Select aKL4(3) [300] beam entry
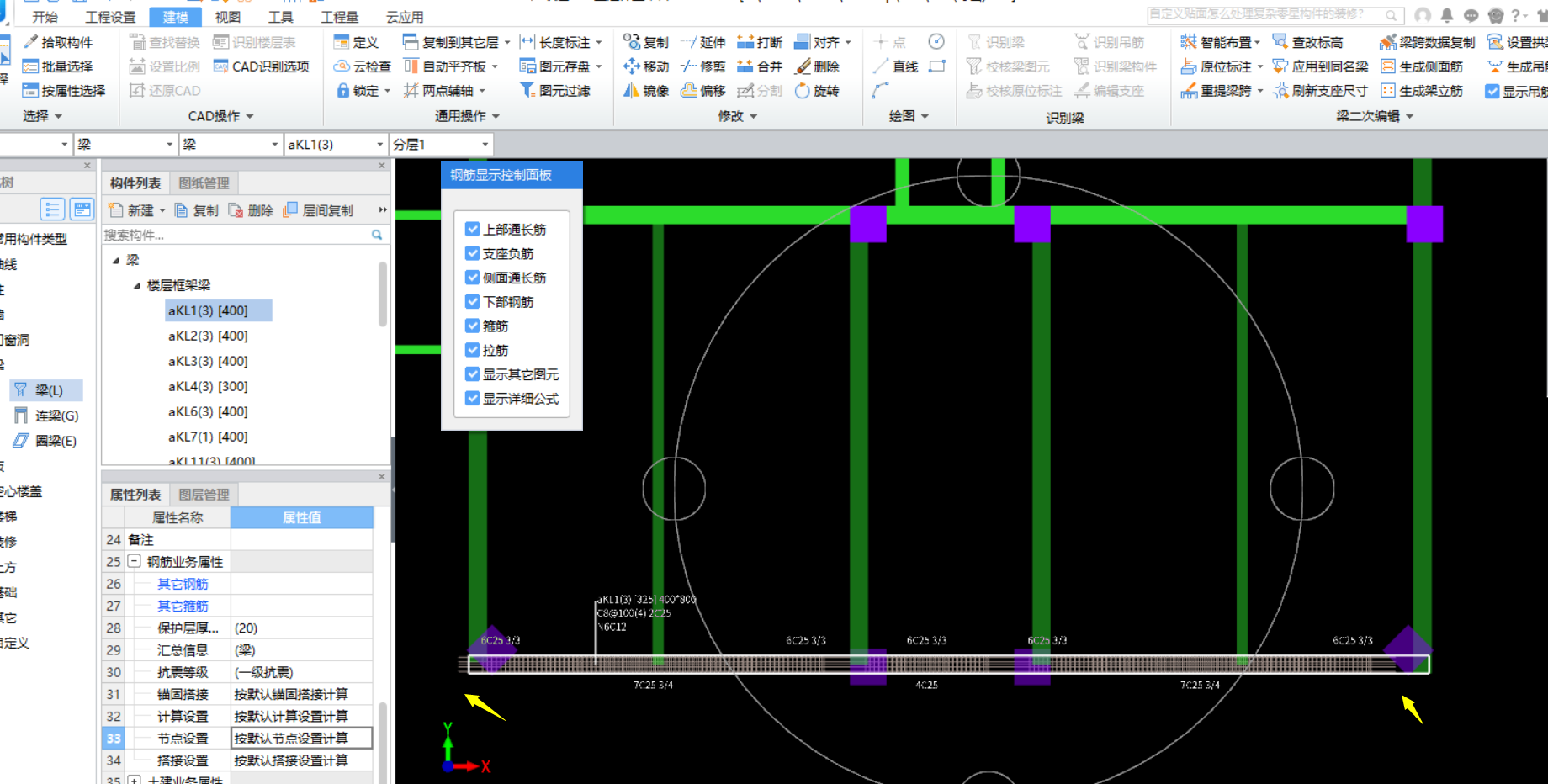Screen dimensions: 1548x784 [x=208, y=386]
